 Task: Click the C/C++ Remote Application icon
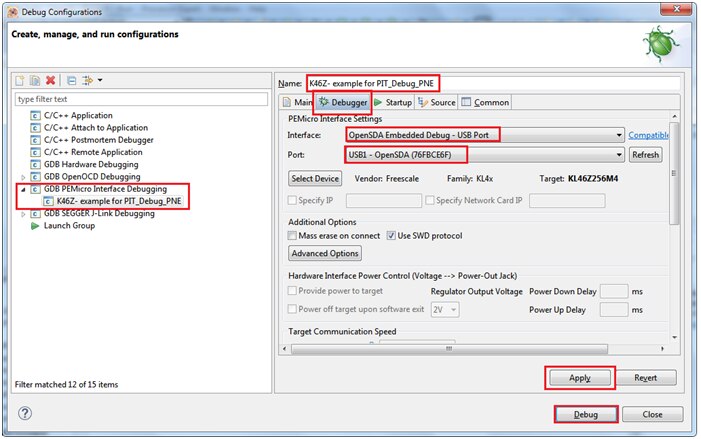(x=35, y=152)
